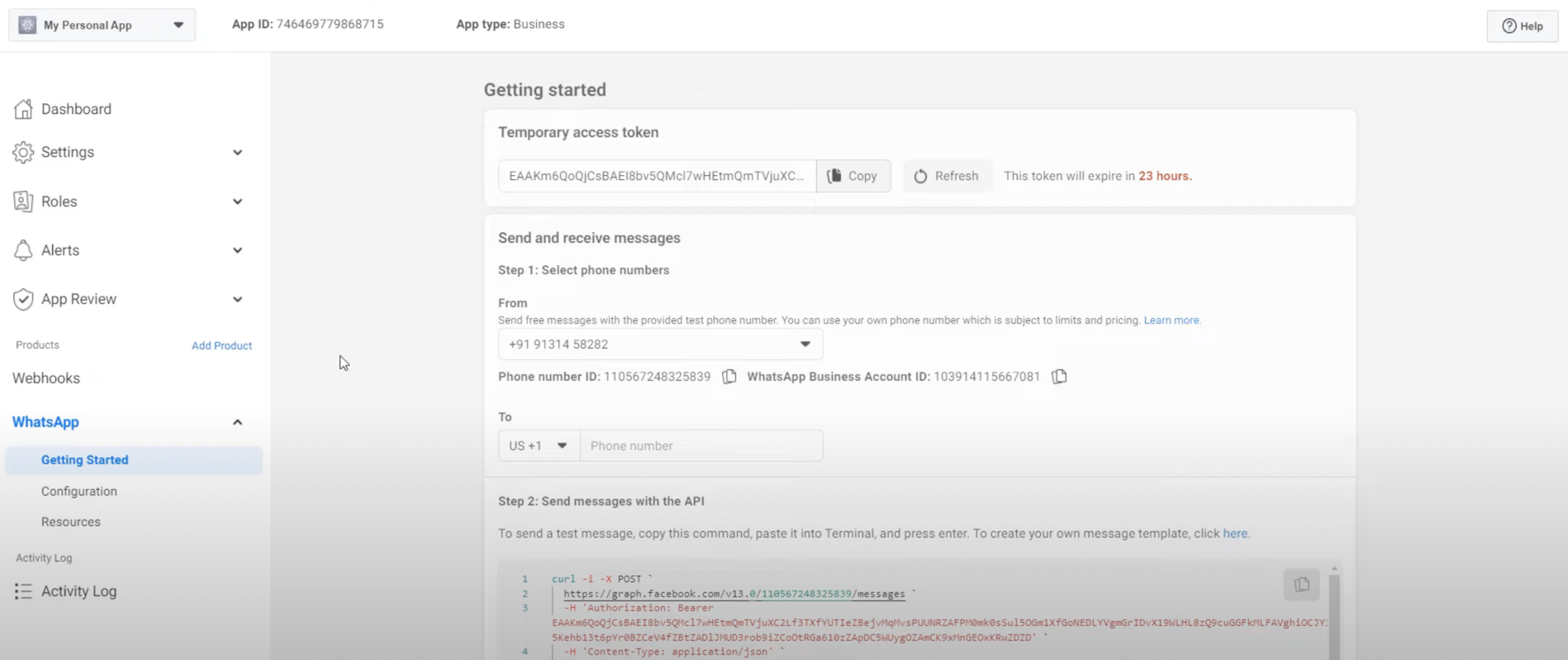Select Getting Started under WhatsApp
The image size is (1568, 660).
point(134,460)
